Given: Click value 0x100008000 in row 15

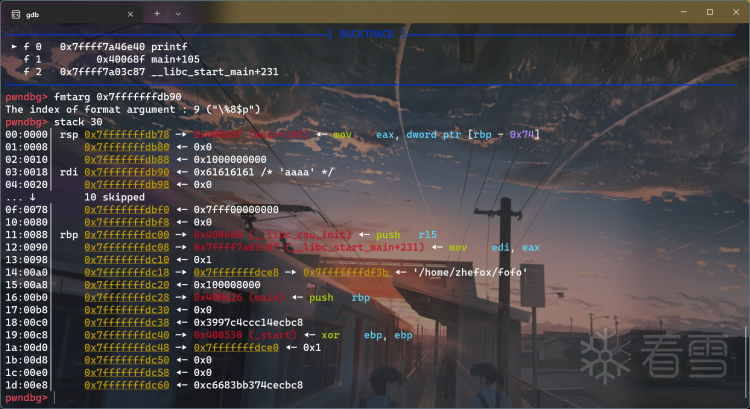Looking at the screenshot, I should pyautogui.click(x=227, y=285).
